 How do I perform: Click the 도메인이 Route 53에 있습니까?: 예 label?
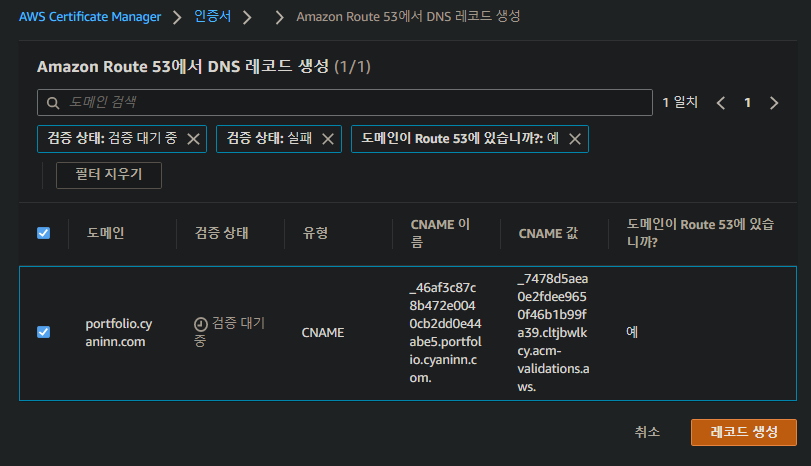tap(460, 138)
